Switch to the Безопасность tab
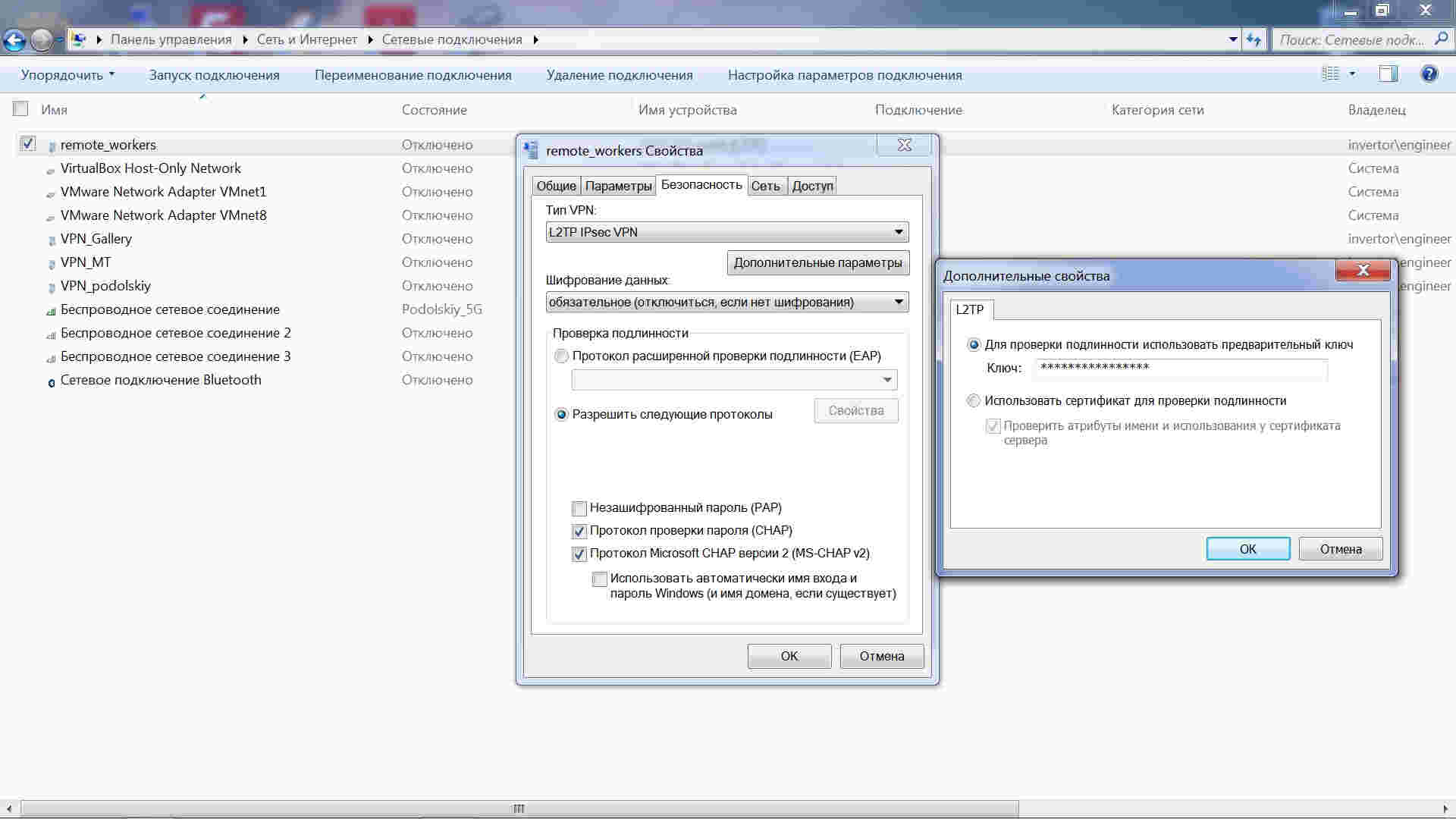 pos(701,184)
